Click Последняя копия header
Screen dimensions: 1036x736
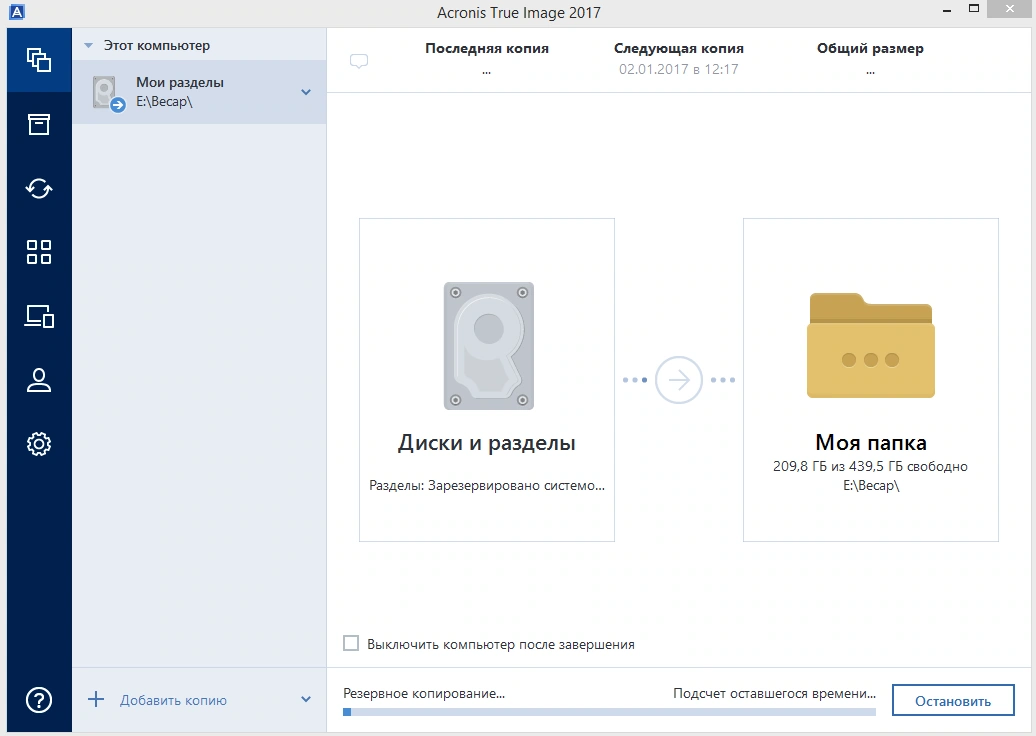487,48
